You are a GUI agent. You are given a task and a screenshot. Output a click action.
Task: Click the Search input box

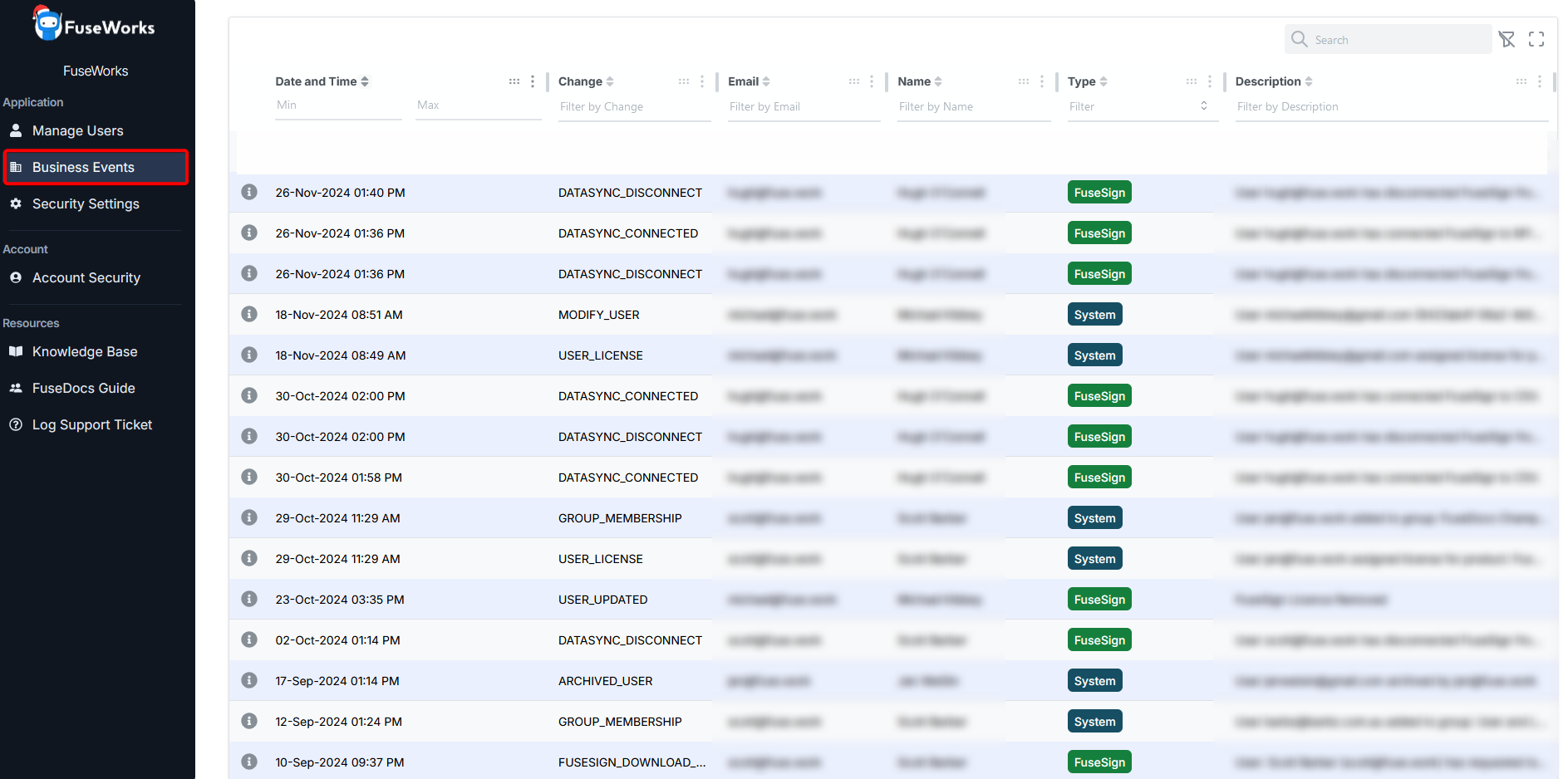1398,40
